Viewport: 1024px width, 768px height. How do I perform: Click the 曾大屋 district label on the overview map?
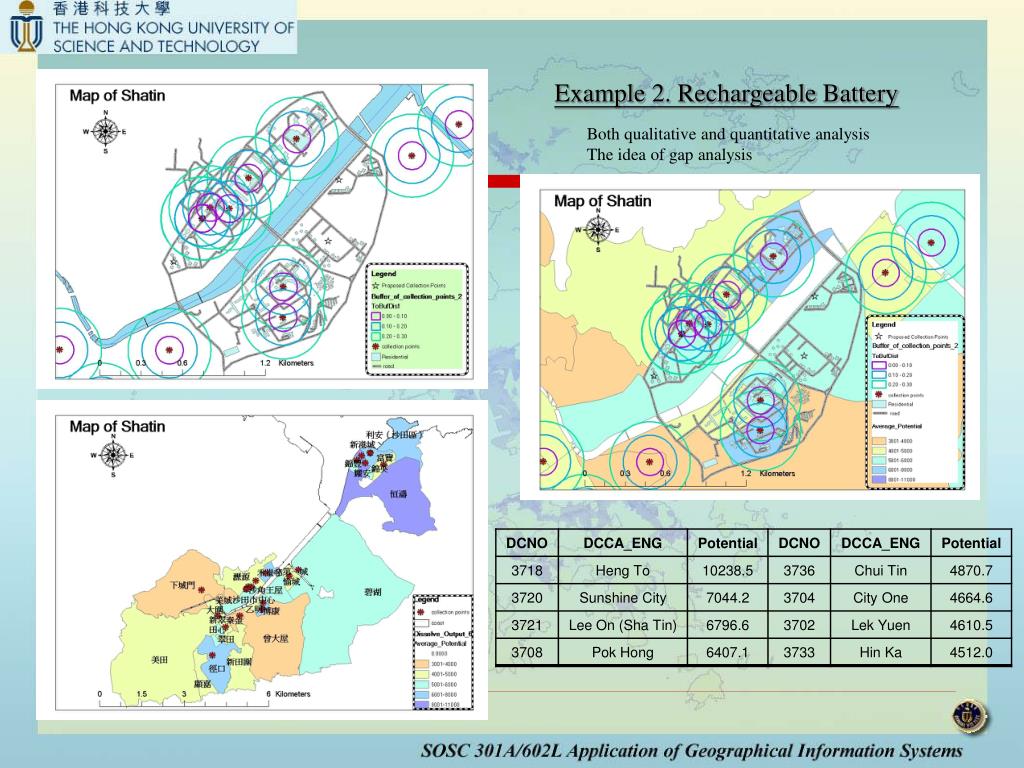coord(275,639)
